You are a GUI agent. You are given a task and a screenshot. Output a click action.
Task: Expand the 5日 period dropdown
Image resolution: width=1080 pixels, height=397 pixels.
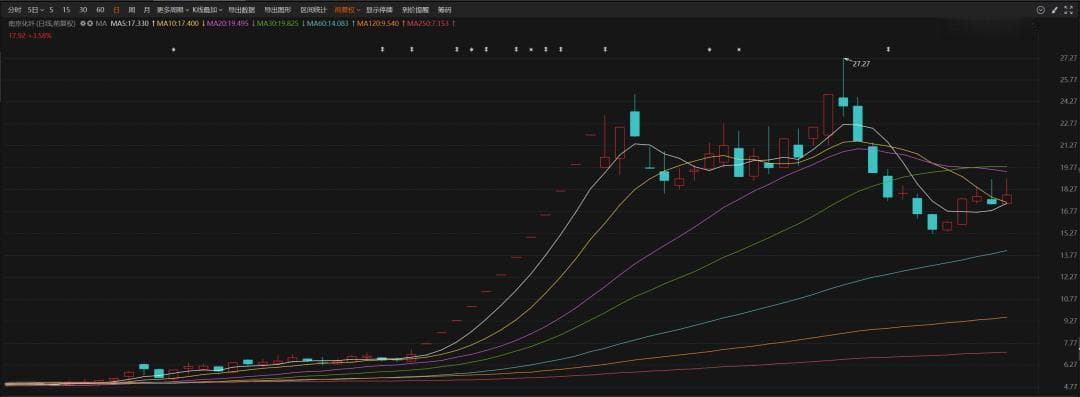(x=35, y=10)
